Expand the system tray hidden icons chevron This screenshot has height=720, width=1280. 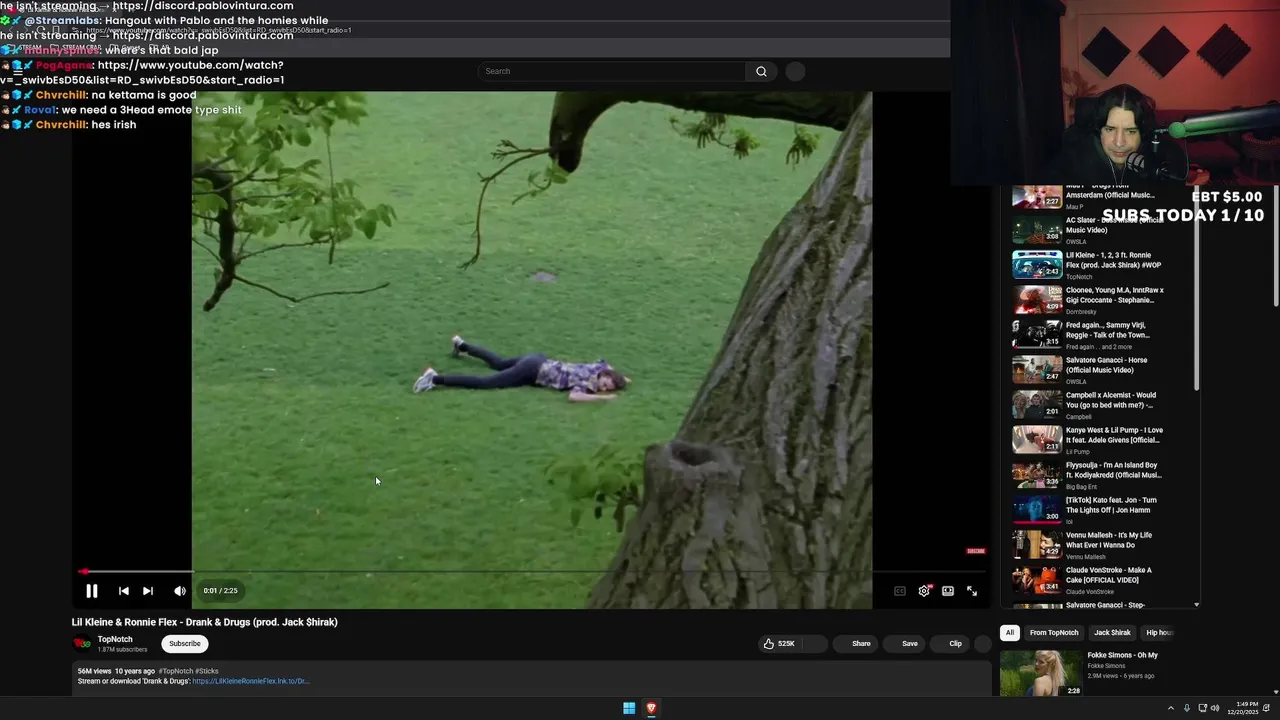coord(1170,708)
